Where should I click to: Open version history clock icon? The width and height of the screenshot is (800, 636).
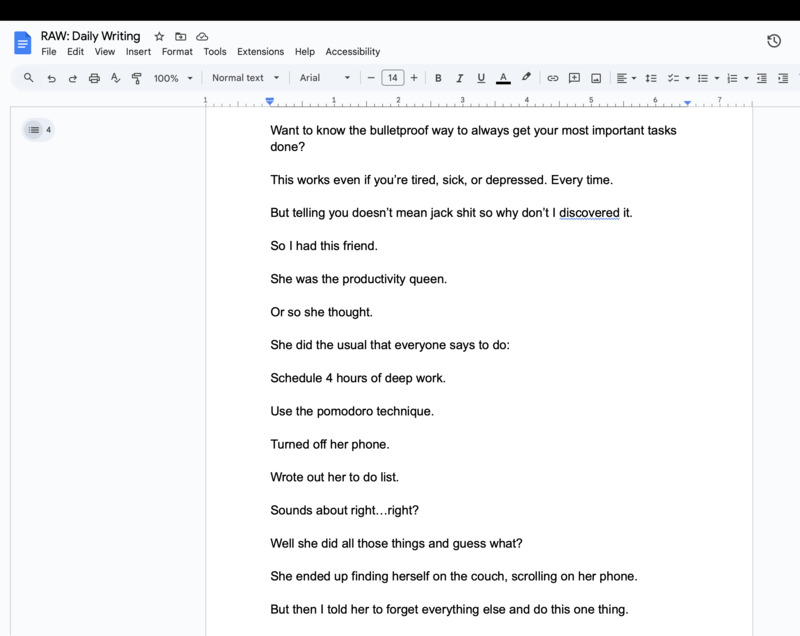click(x=774, y=41)
